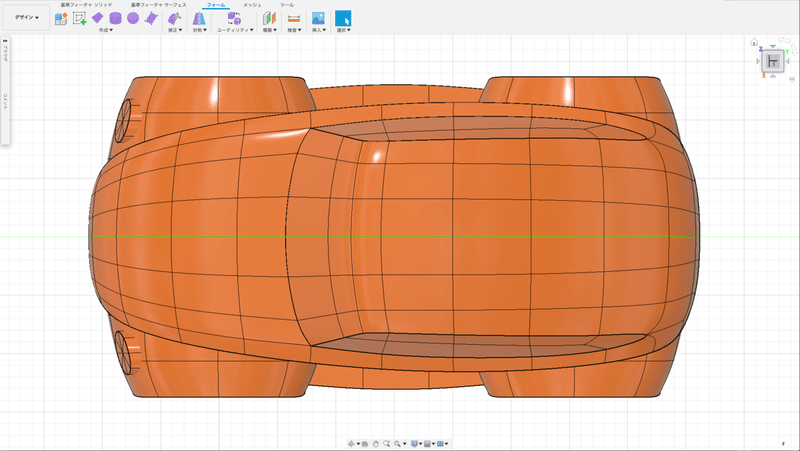The image size is (800, 451).
Task: Choose the Cylinder primitive tool
Action: (x=115, y=18)
